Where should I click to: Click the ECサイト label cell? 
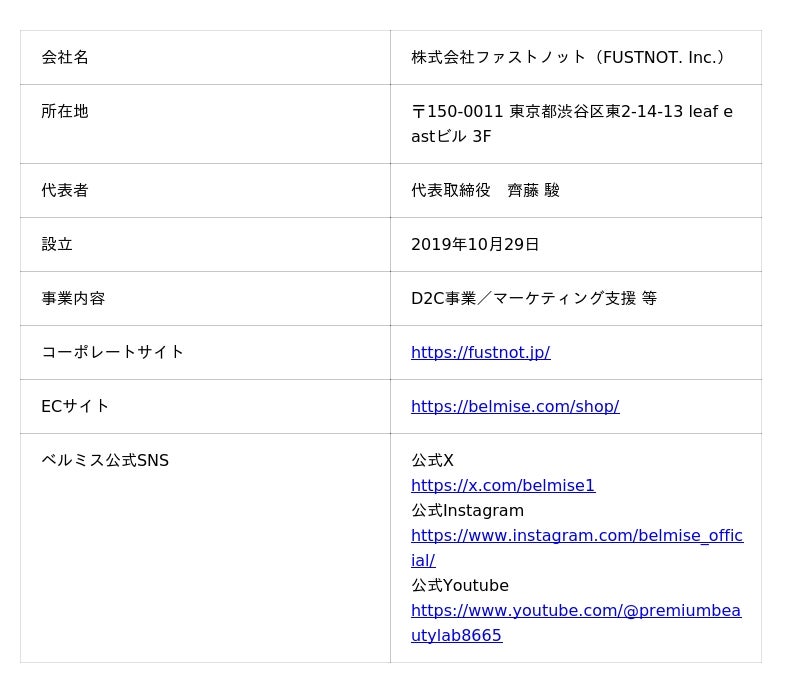(75, 406)
